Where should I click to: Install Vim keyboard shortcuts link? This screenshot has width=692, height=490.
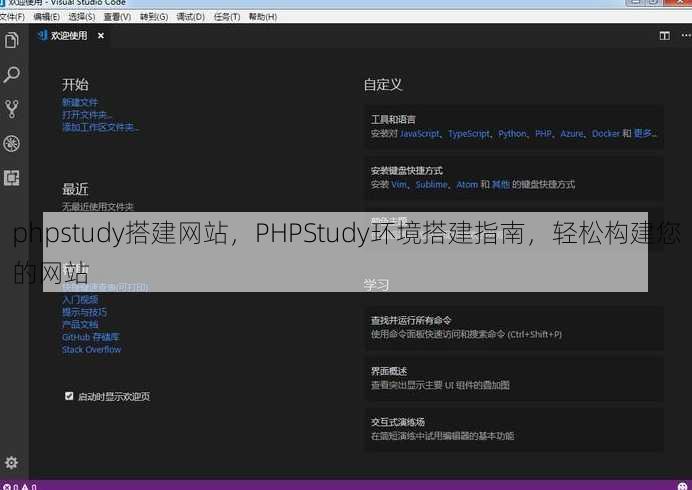coord(399,185)
